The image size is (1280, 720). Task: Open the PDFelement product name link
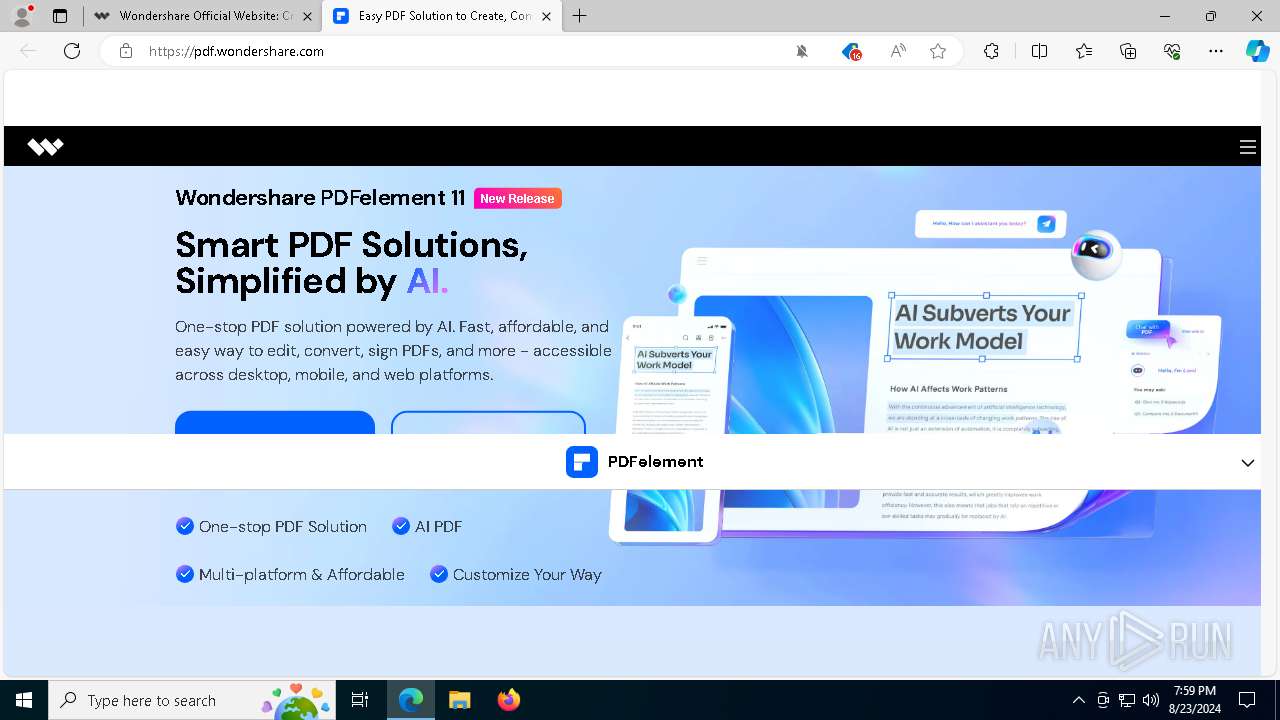[x=656, y=462]
